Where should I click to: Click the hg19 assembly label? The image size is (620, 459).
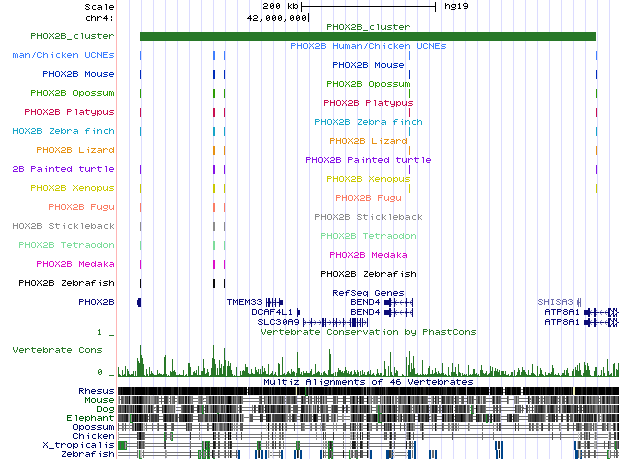458,6
